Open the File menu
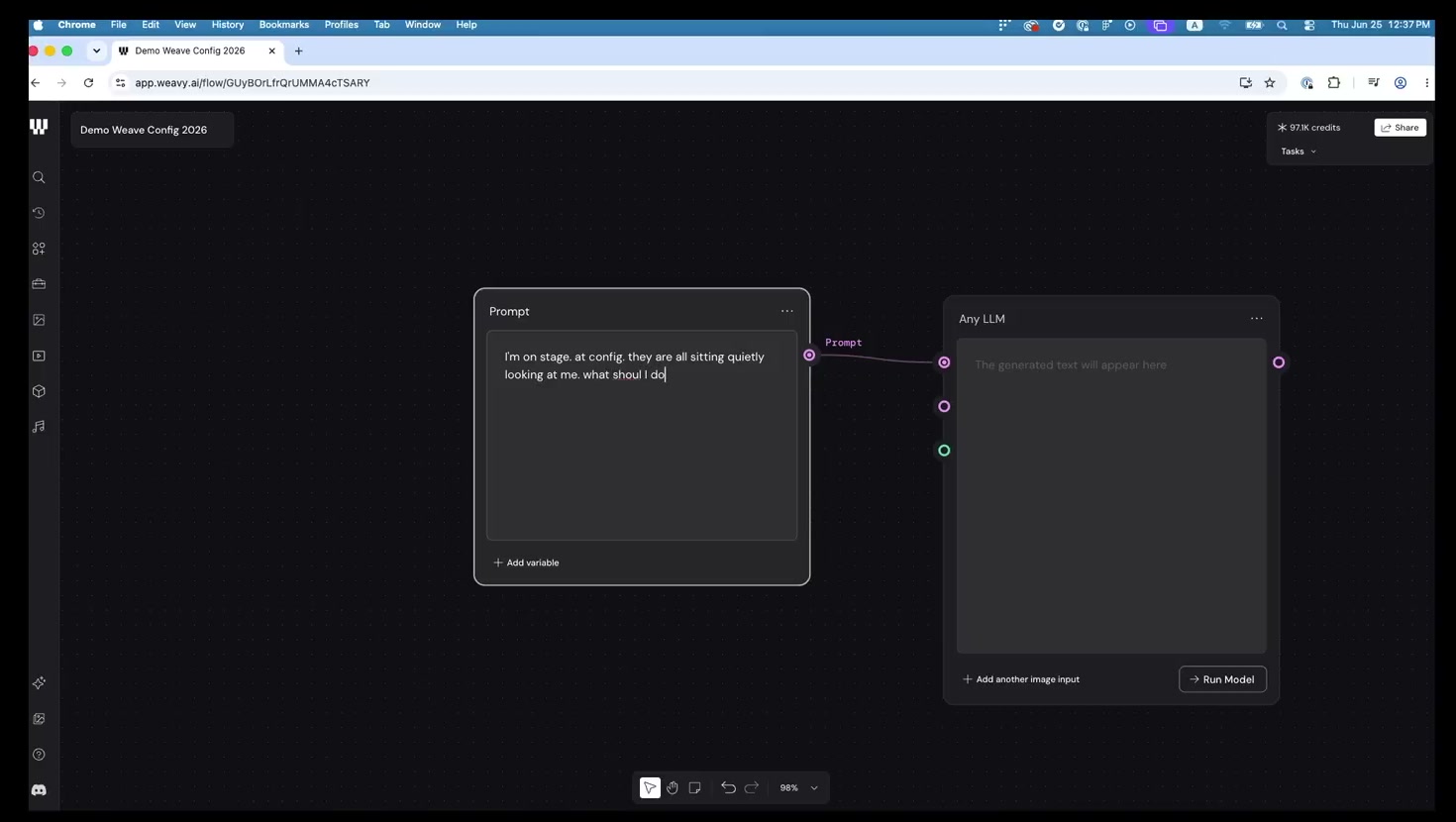The image size is (1456, 822). 118,25
